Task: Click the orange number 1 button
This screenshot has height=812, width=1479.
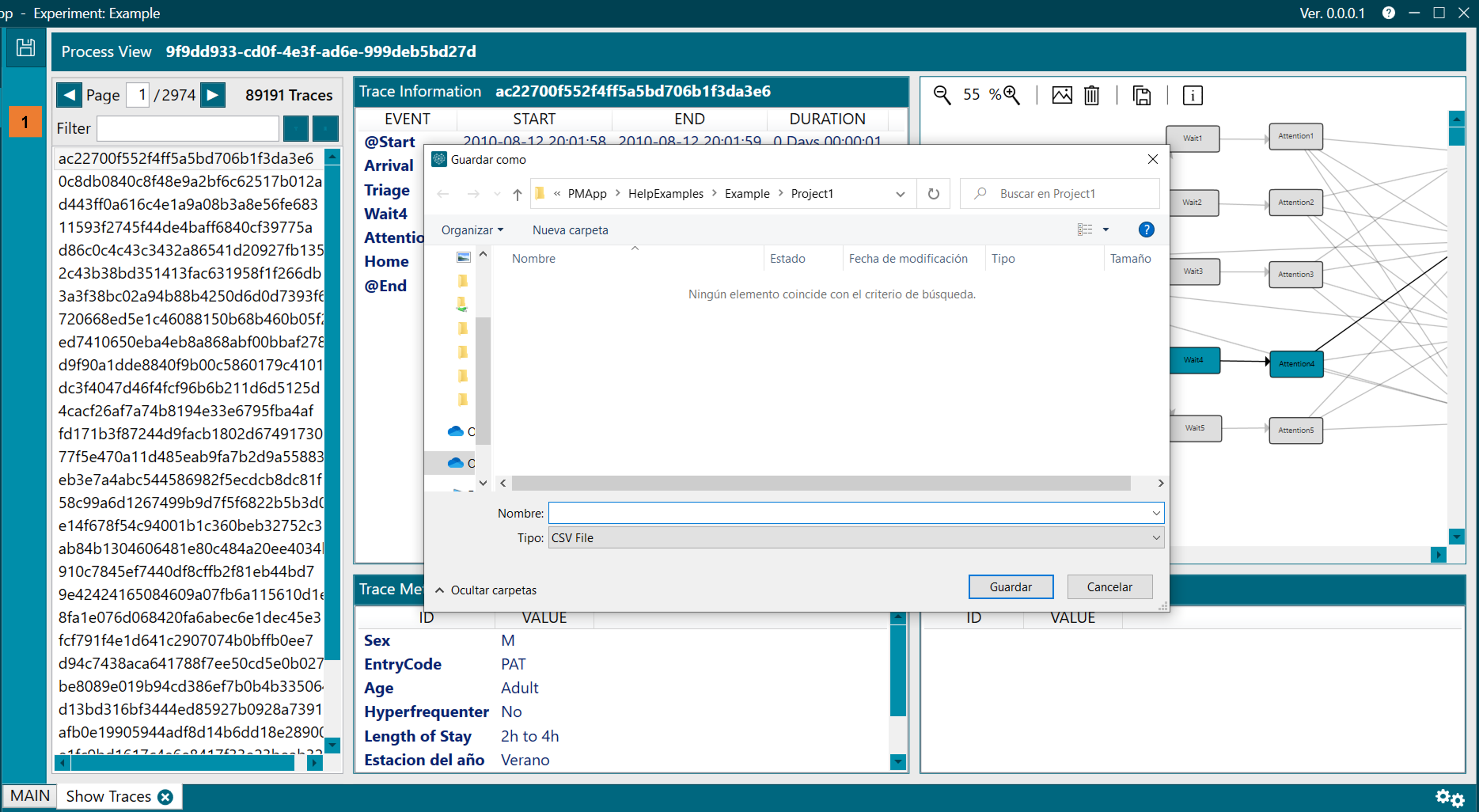Action: pyautogui.click(x=25, y=122)
